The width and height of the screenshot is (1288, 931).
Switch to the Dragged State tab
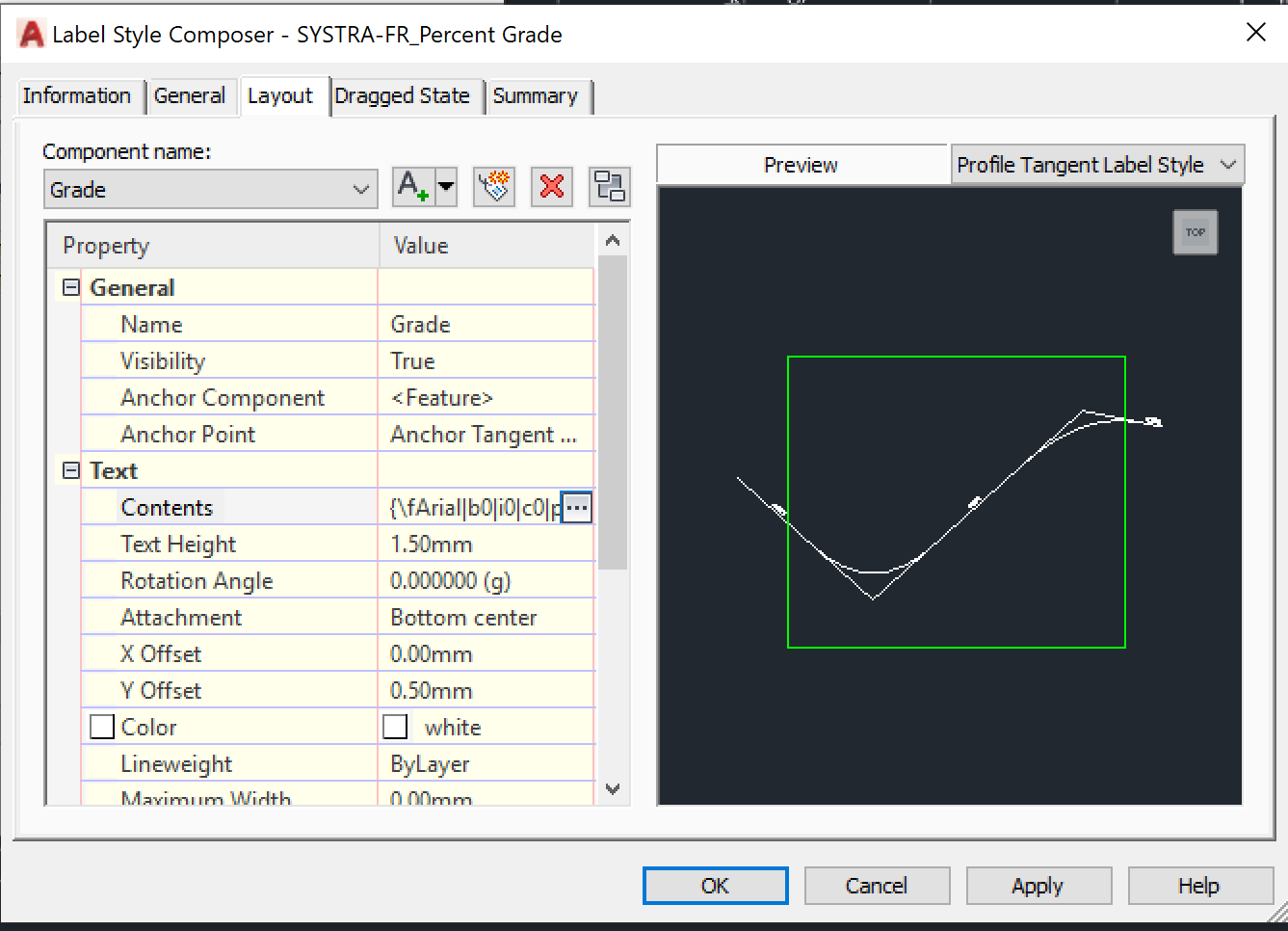[x=406, y=95]
